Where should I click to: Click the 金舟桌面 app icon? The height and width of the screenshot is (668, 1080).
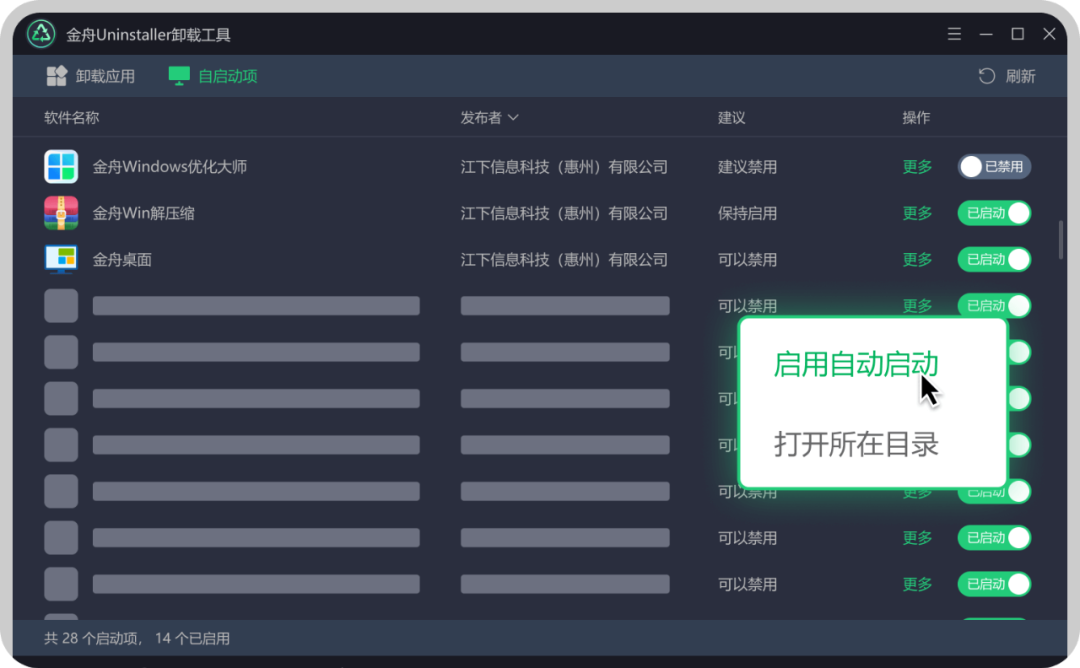pyautogui.click(x=61, y=260)
